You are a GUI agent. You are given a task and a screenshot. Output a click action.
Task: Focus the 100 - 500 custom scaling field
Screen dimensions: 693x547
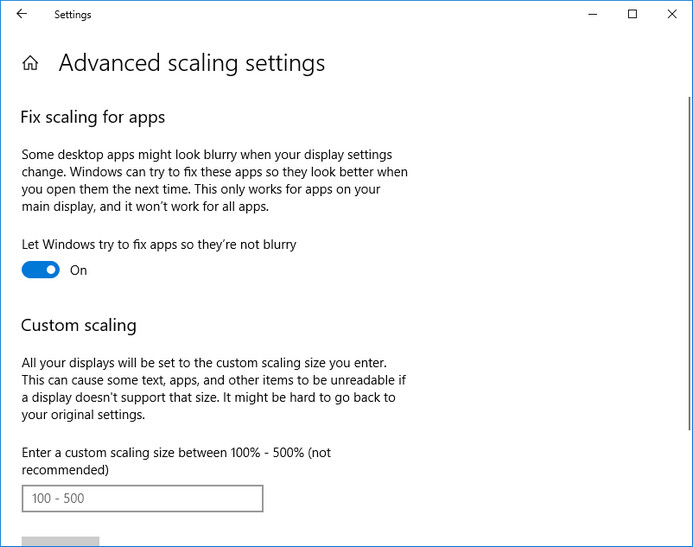point(142,498)
